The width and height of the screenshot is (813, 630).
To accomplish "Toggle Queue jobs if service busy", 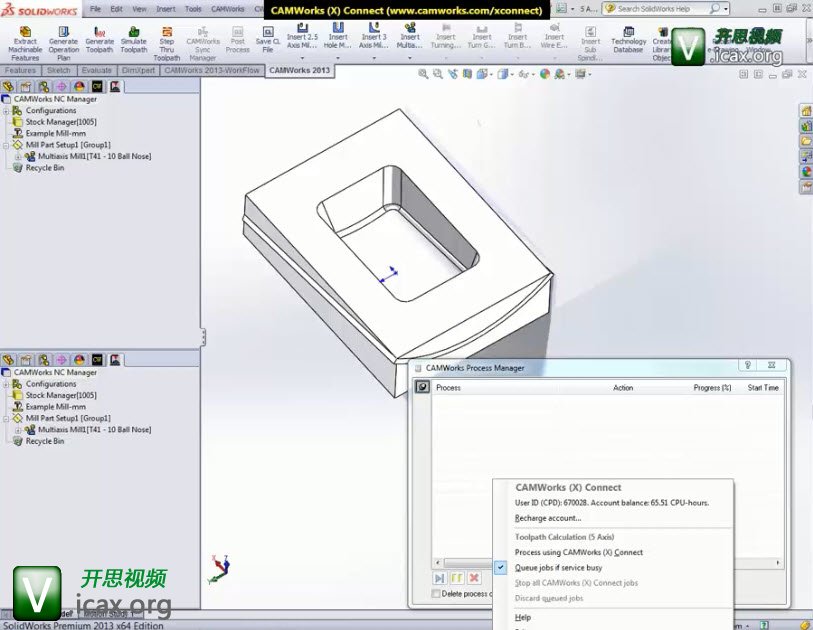I will tap(558, 568).
